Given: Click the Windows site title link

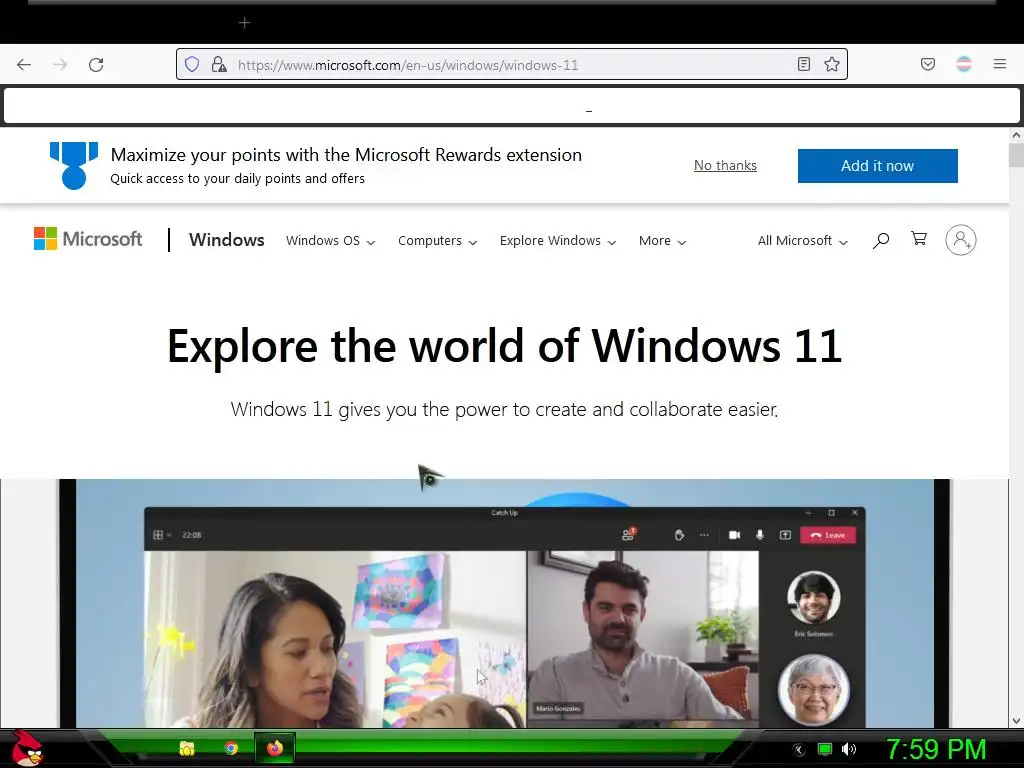Looking at the screenshot, I should click(227, 240).
